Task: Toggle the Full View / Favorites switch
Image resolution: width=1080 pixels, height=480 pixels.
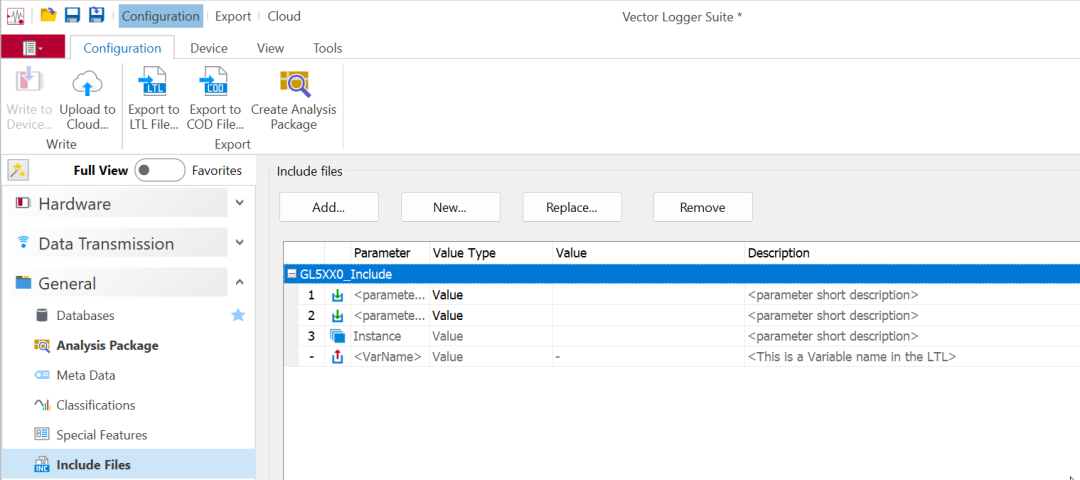Action: pos(160,170)
